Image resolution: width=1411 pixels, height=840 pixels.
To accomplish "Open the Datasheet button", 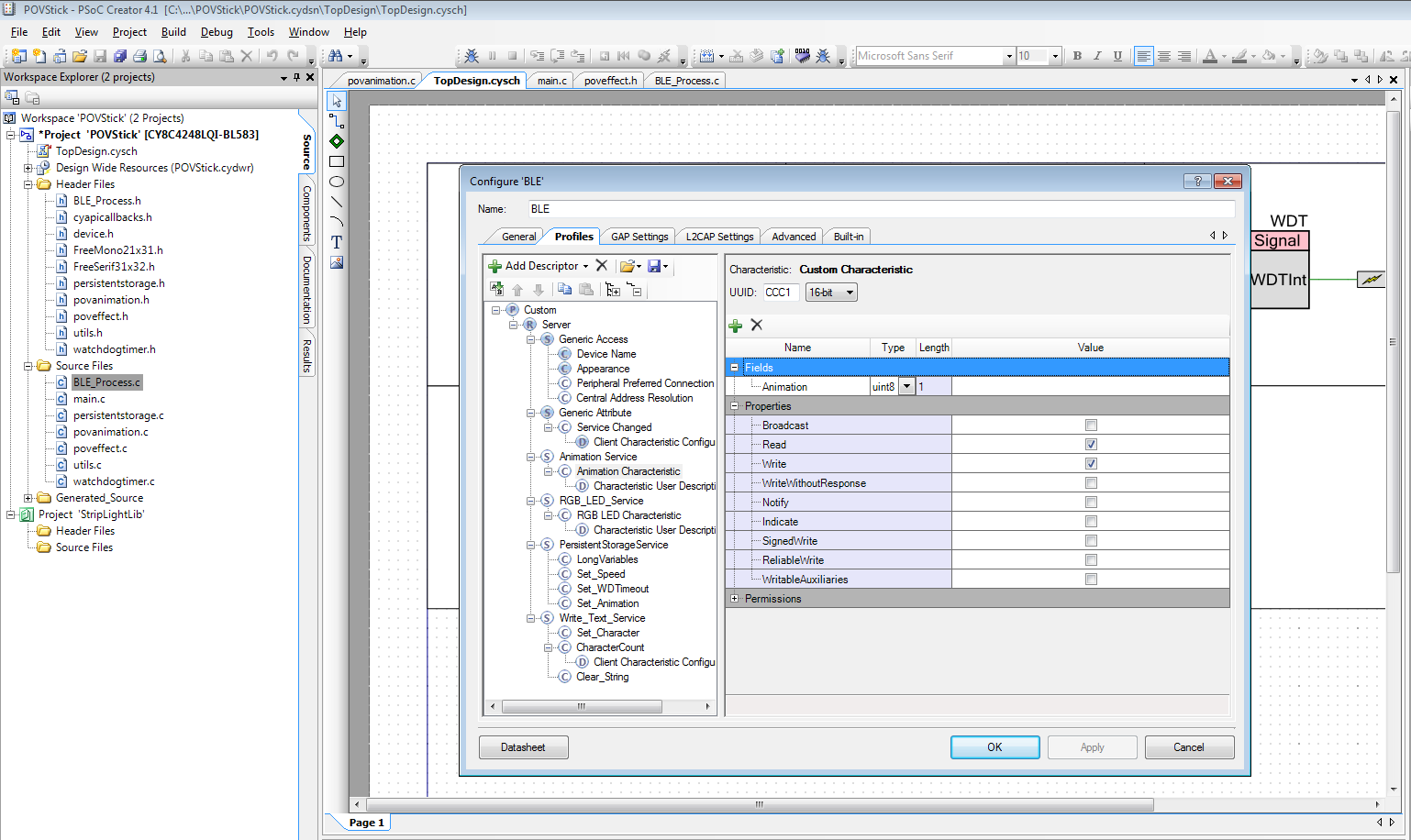I will coord(523,747).
